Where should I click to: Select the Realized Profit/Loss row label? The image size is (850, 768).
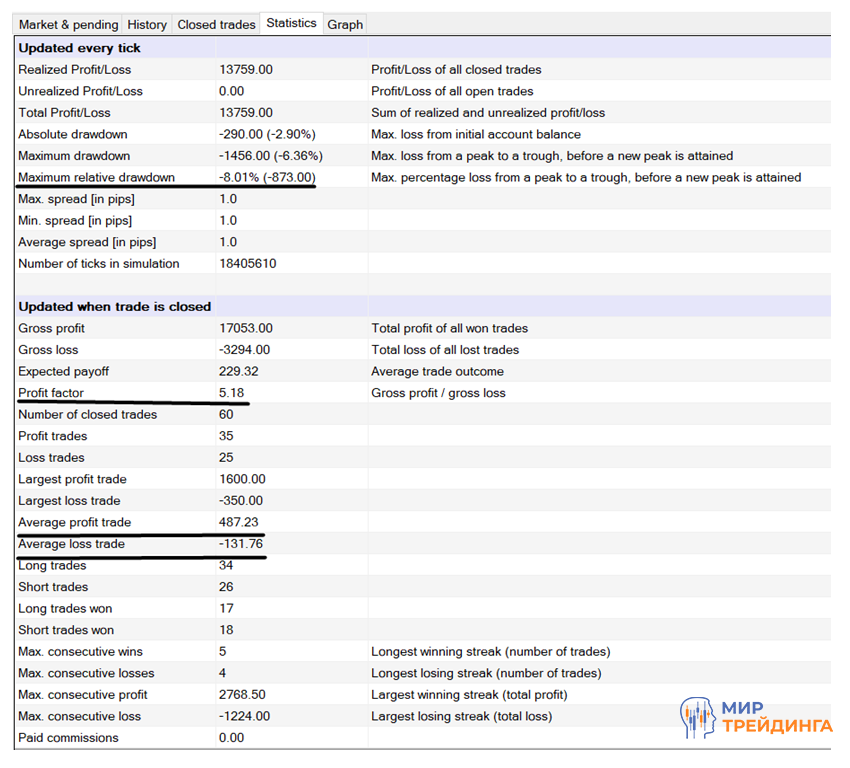pos(75,70)
